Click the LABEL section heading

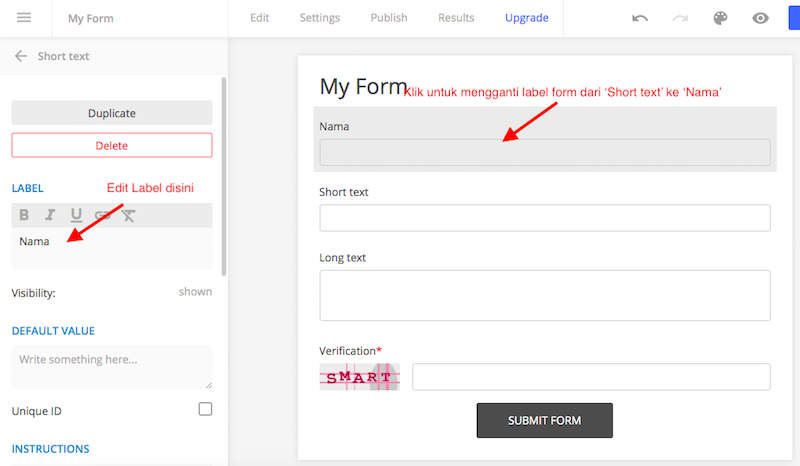[x=28, y=188]
